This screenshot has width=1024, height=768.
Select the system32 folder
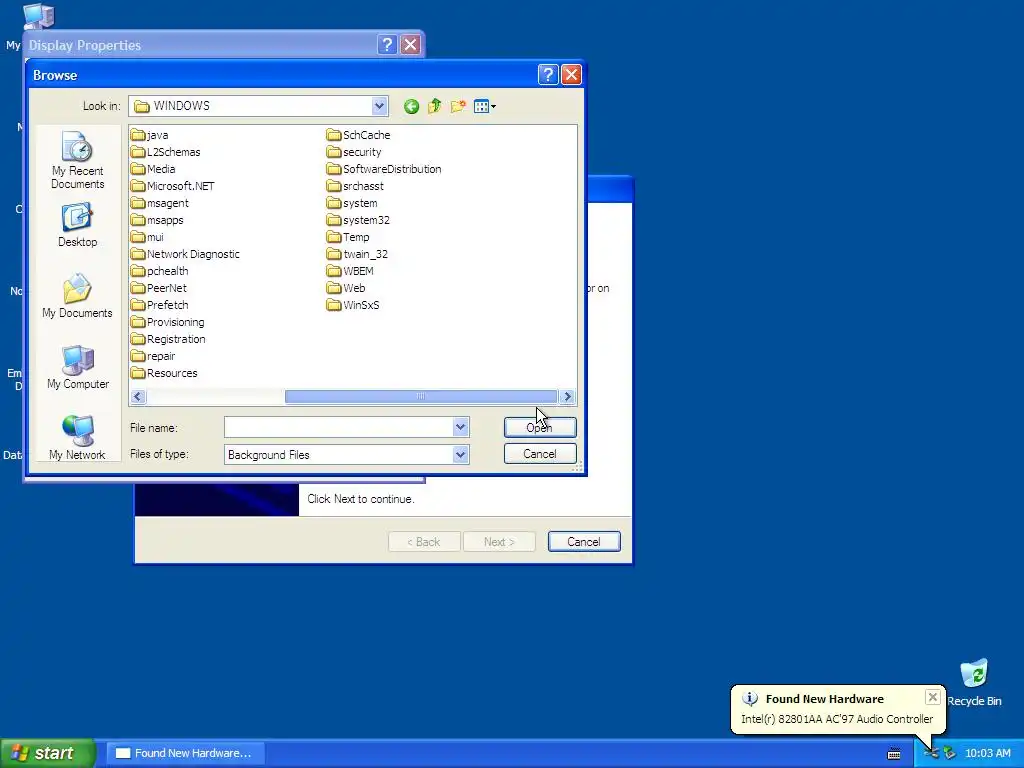pyautogui.click(x=358, y=220)
